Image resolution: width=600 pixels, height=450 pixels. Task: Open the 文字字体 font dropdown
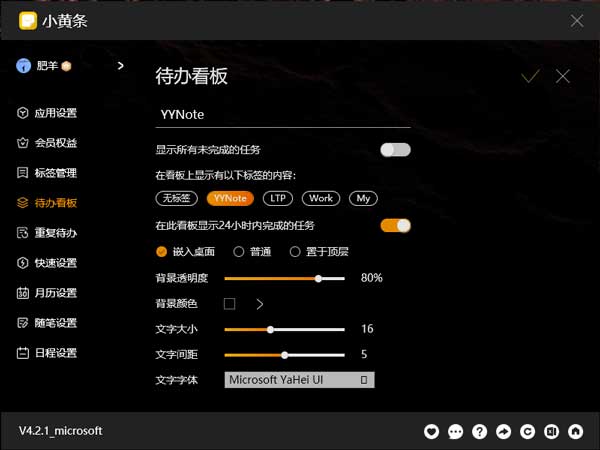tap(299, 380)
